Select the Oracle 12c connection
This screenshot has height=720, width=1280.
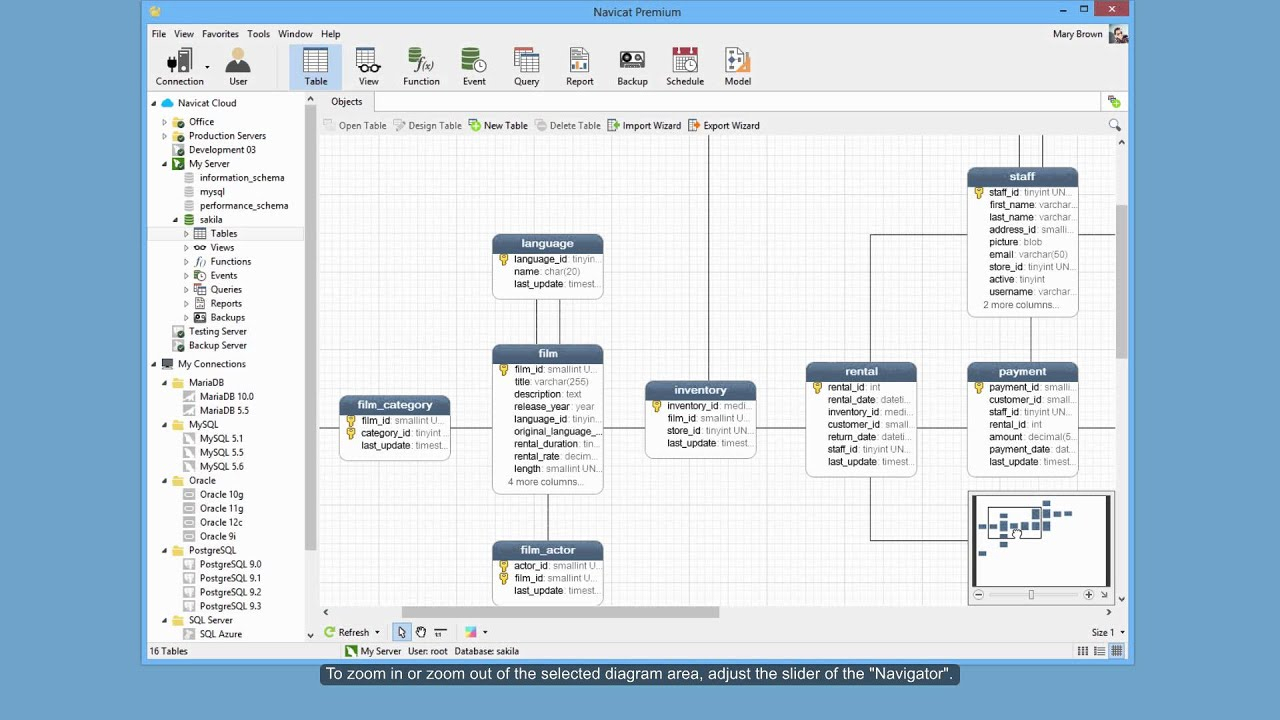(x=221, y=522)
